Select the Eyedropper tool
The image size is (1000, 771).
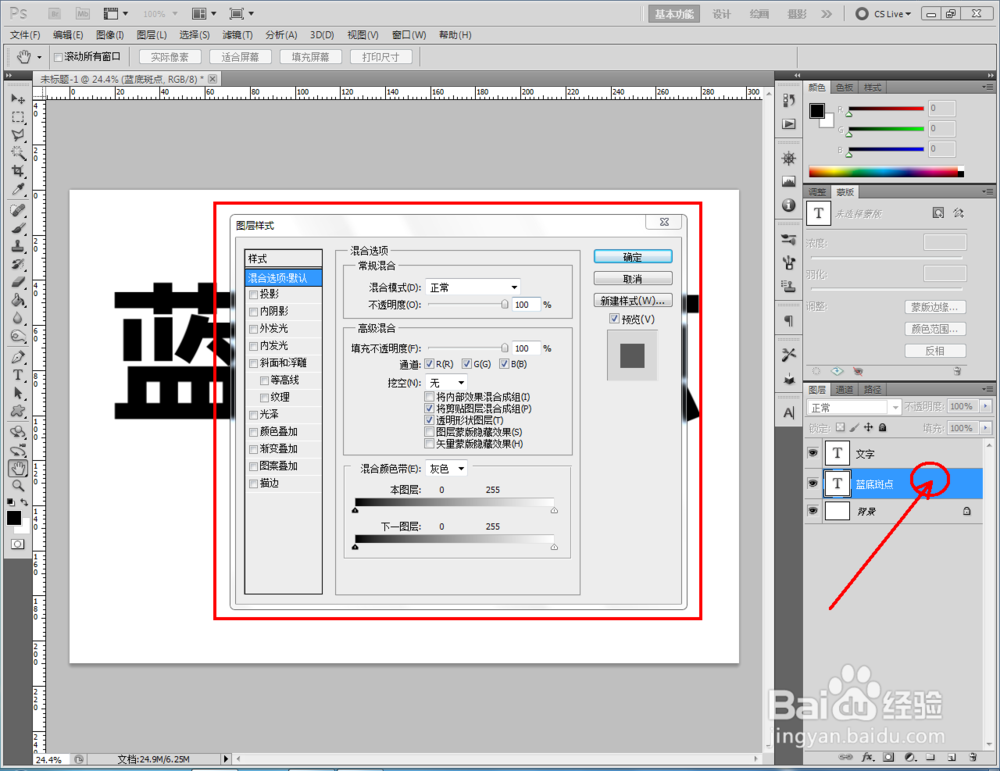18,189
